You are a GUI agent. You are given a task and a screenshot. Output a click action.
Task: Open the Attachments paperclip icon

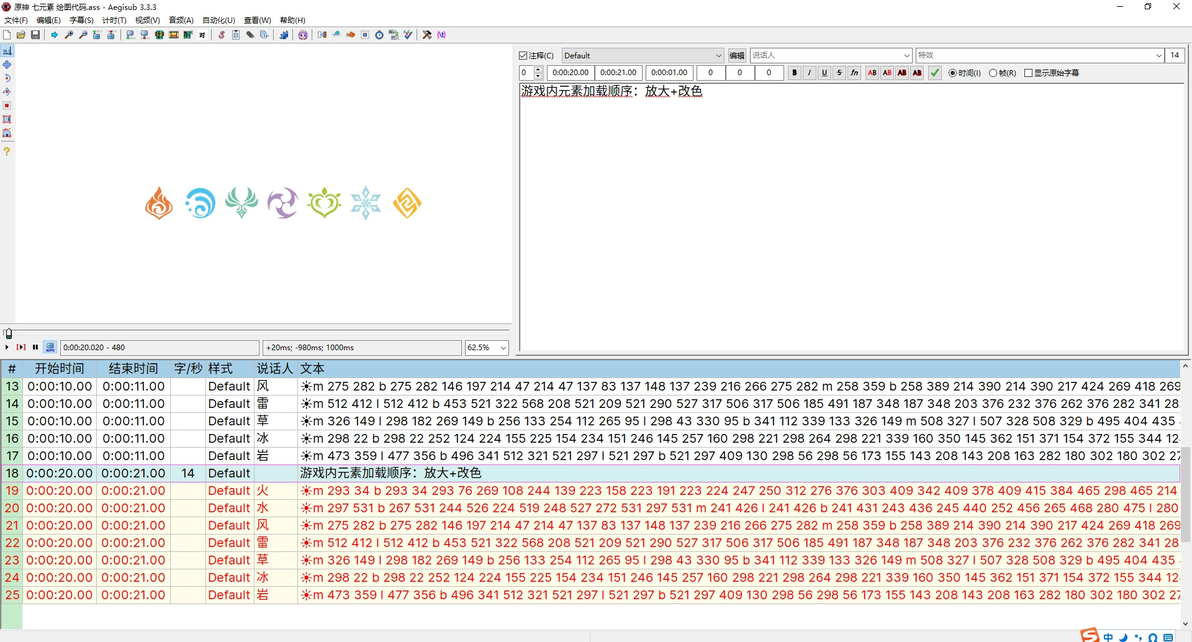click(250, 35)
